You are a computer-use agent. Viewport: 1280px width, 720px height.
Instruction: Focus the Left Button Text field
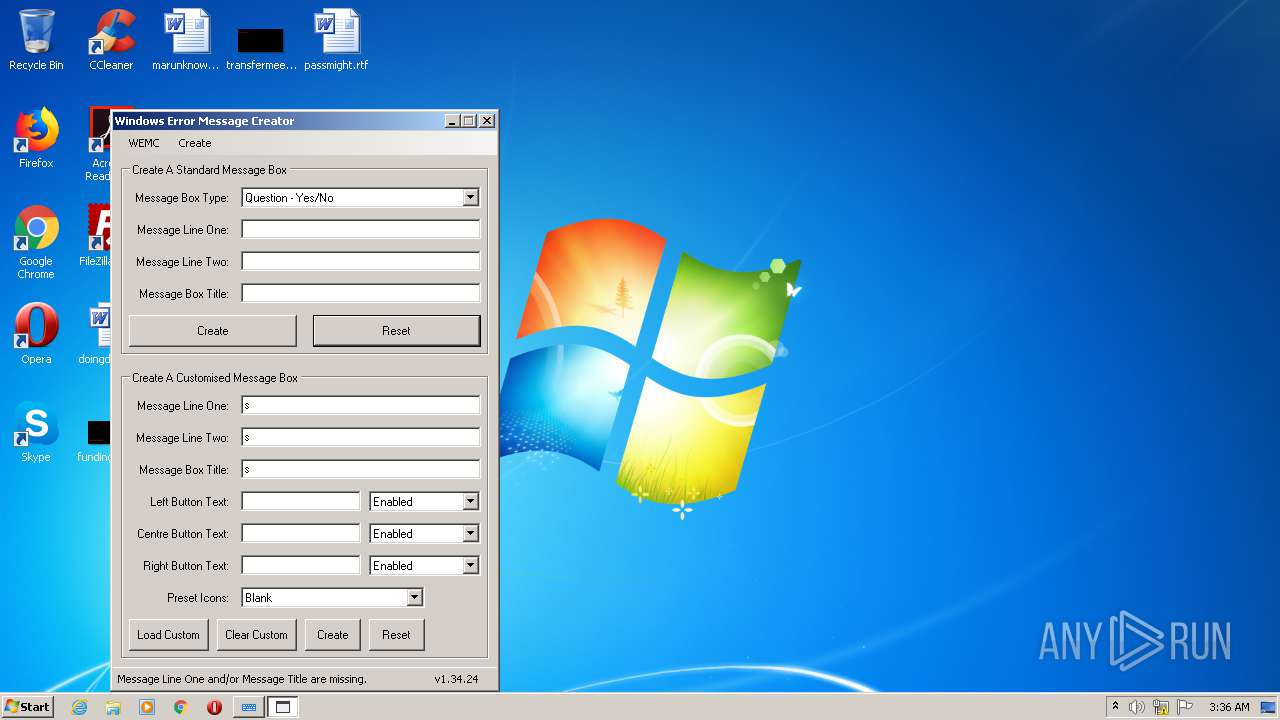pos(301,502)
